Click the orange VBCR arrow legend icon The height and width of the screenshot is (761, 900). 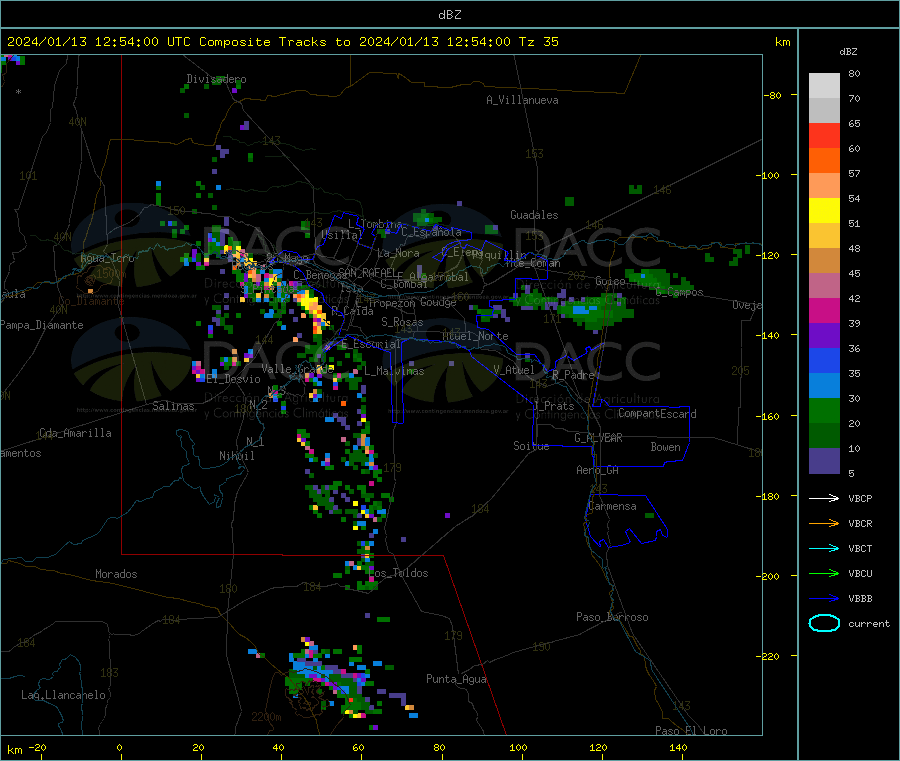pyautogui.click(x=824, y=523)
